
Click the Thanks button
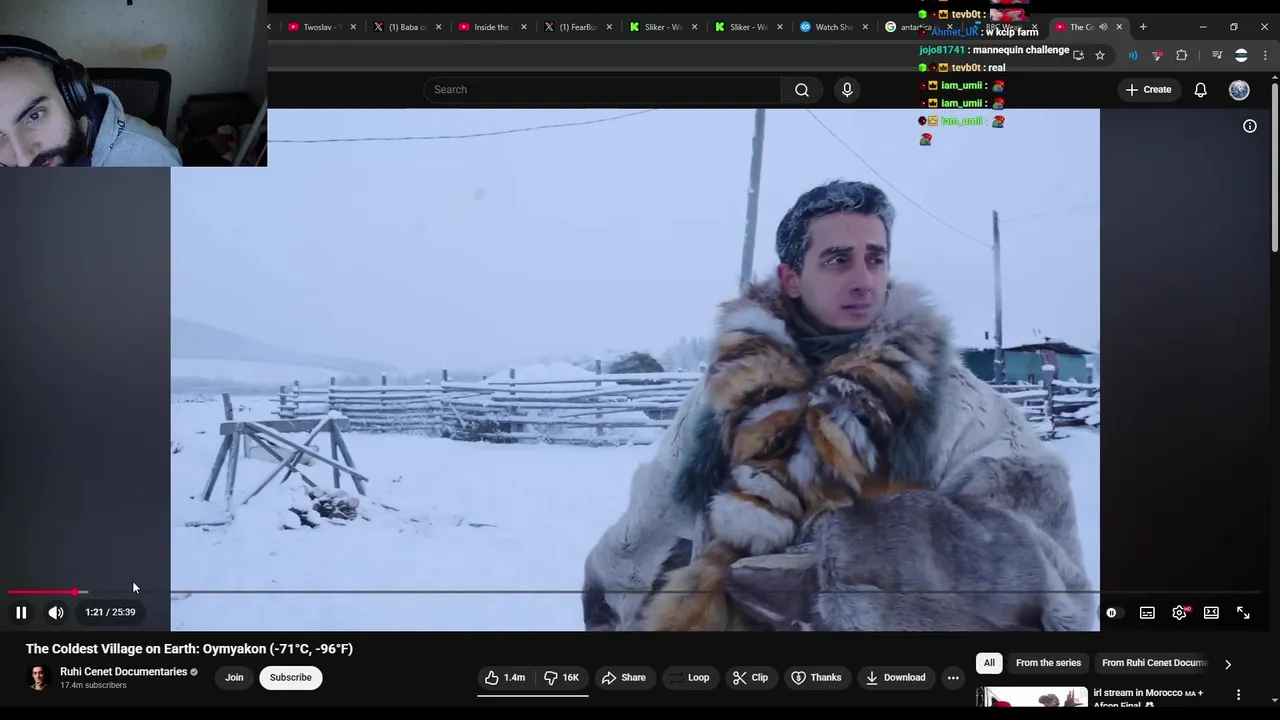tap(816, 678)
